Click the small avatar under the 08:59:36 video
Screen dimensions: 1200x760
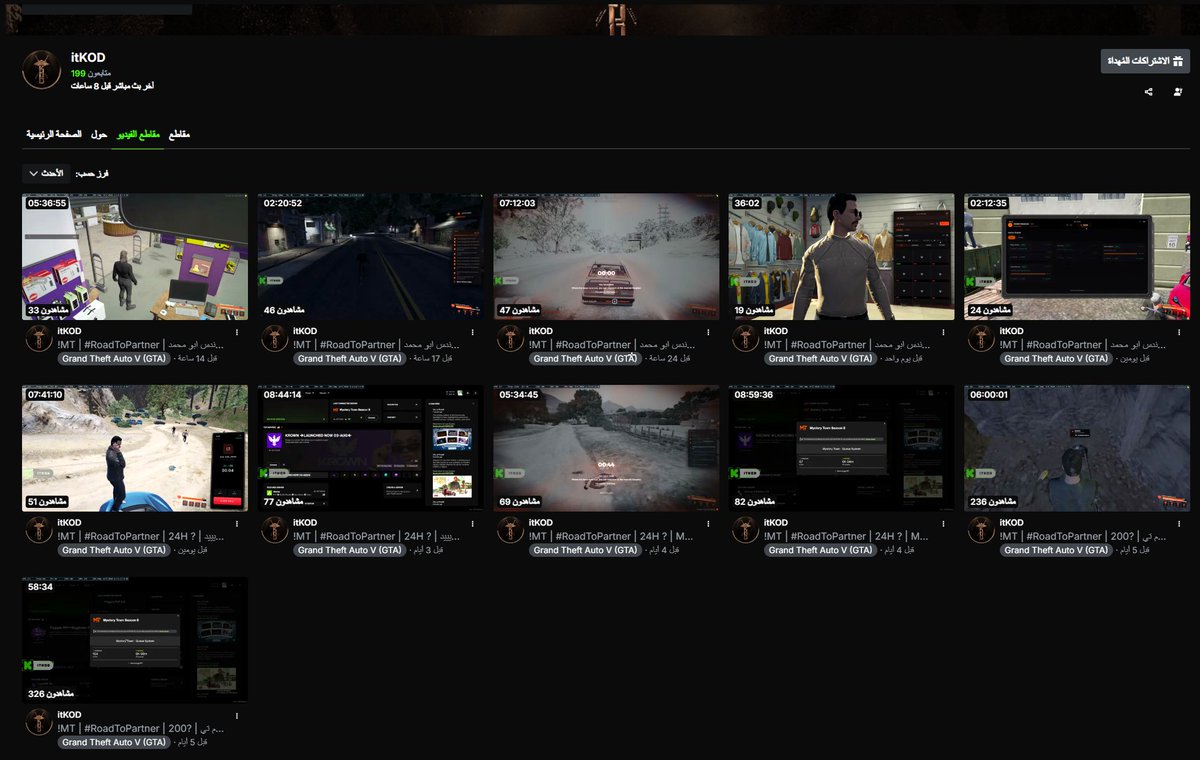pos(746,531)
